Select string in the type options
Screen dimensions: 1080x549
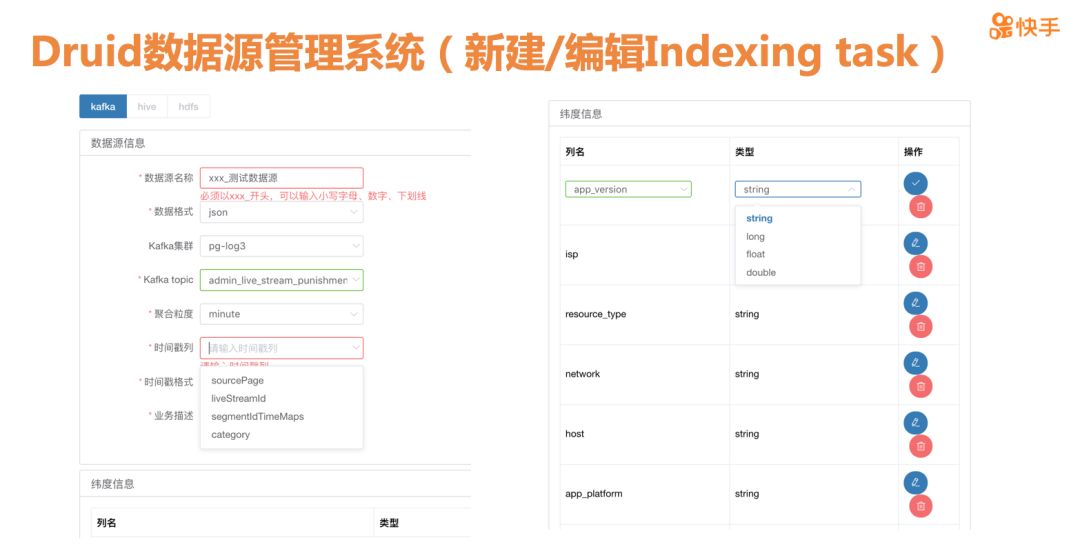tap(798, 218)
